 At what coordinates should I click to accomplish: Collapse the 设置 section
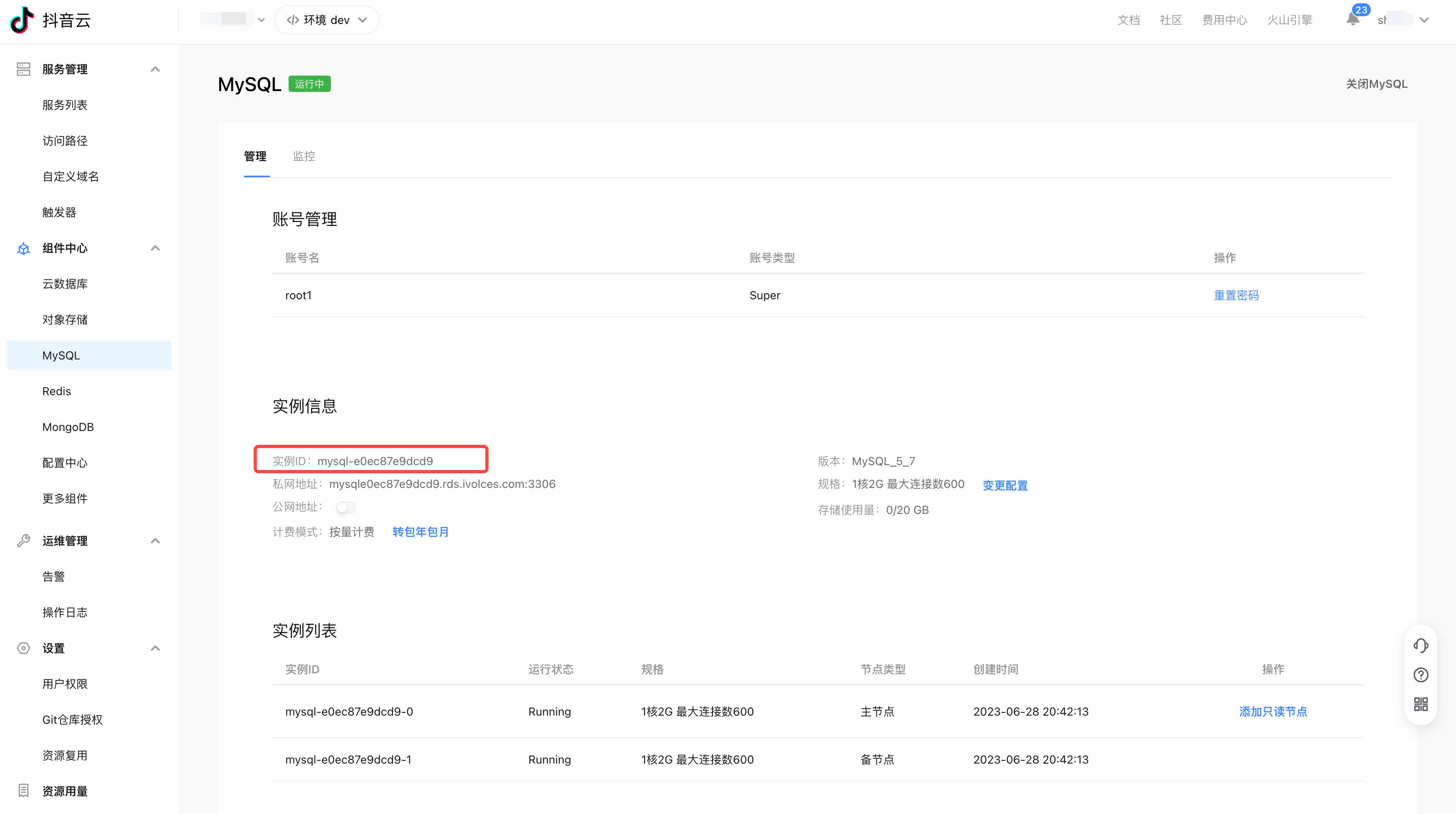(155, 648)
